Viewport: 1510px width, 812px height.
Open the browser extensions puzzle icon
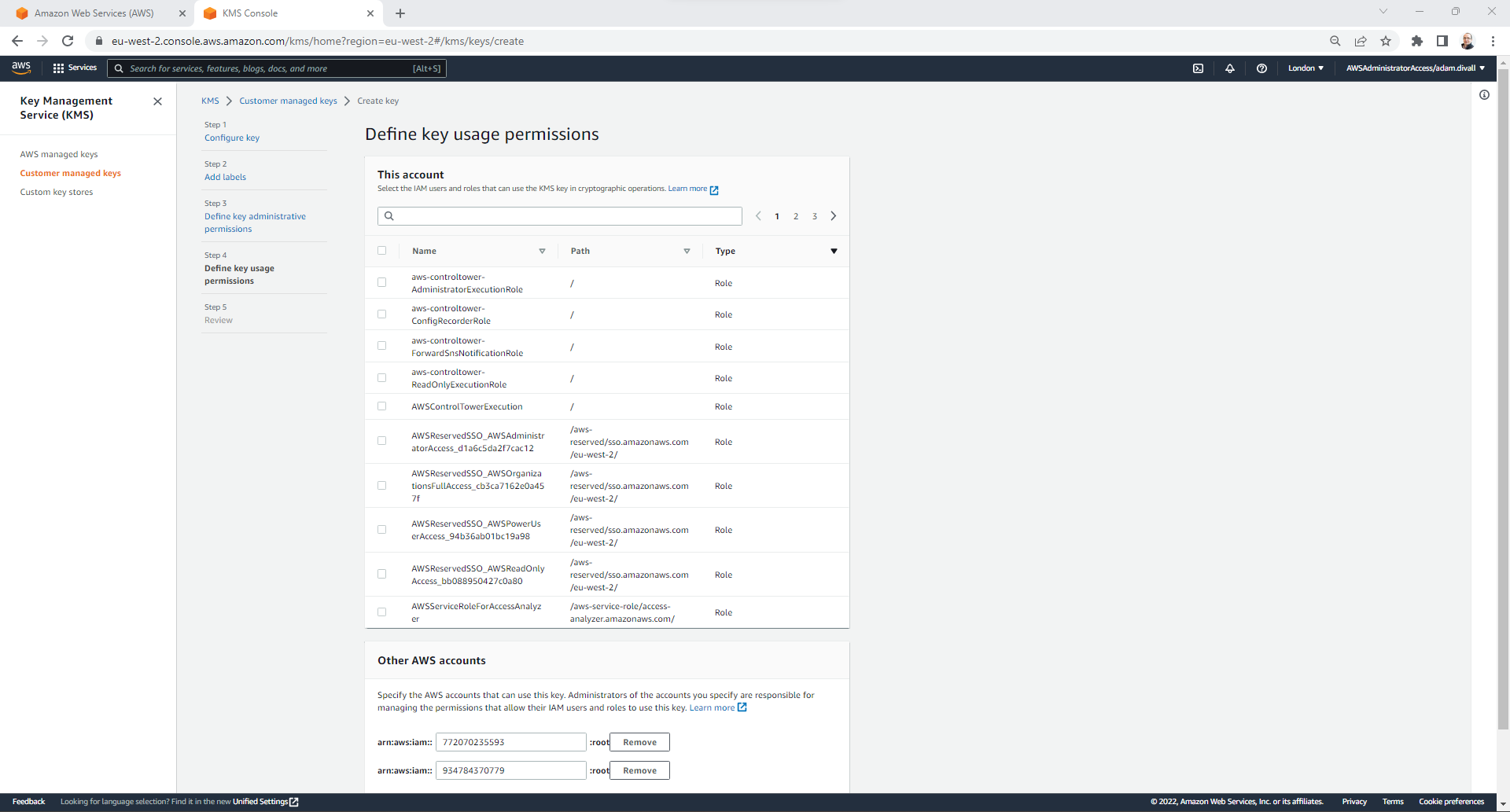1417,41
